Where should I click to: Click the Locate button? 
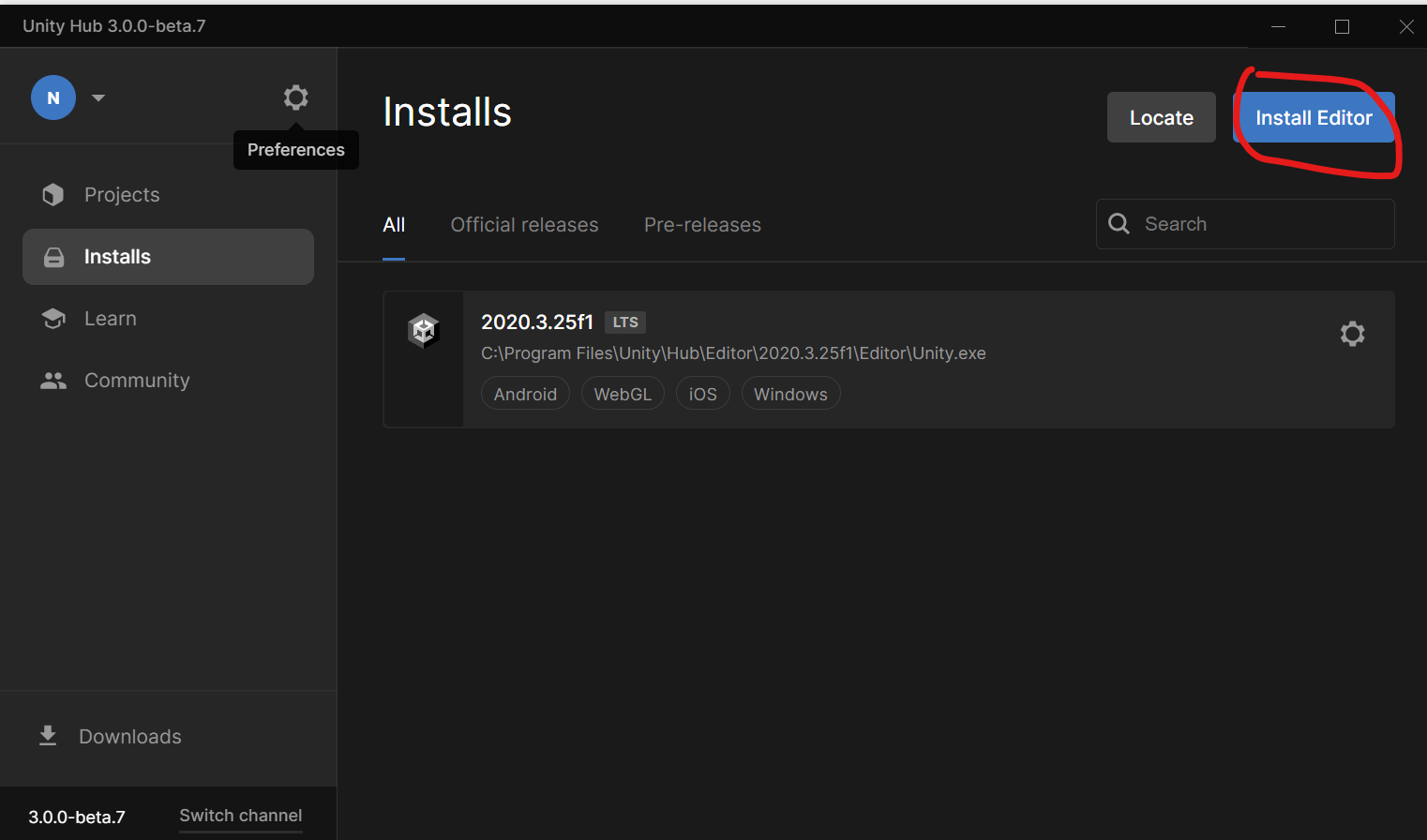[1162, 117]
